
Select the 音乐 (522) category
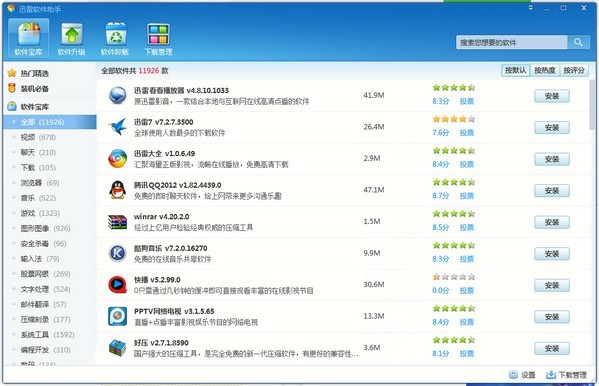(x=38, y=198)
